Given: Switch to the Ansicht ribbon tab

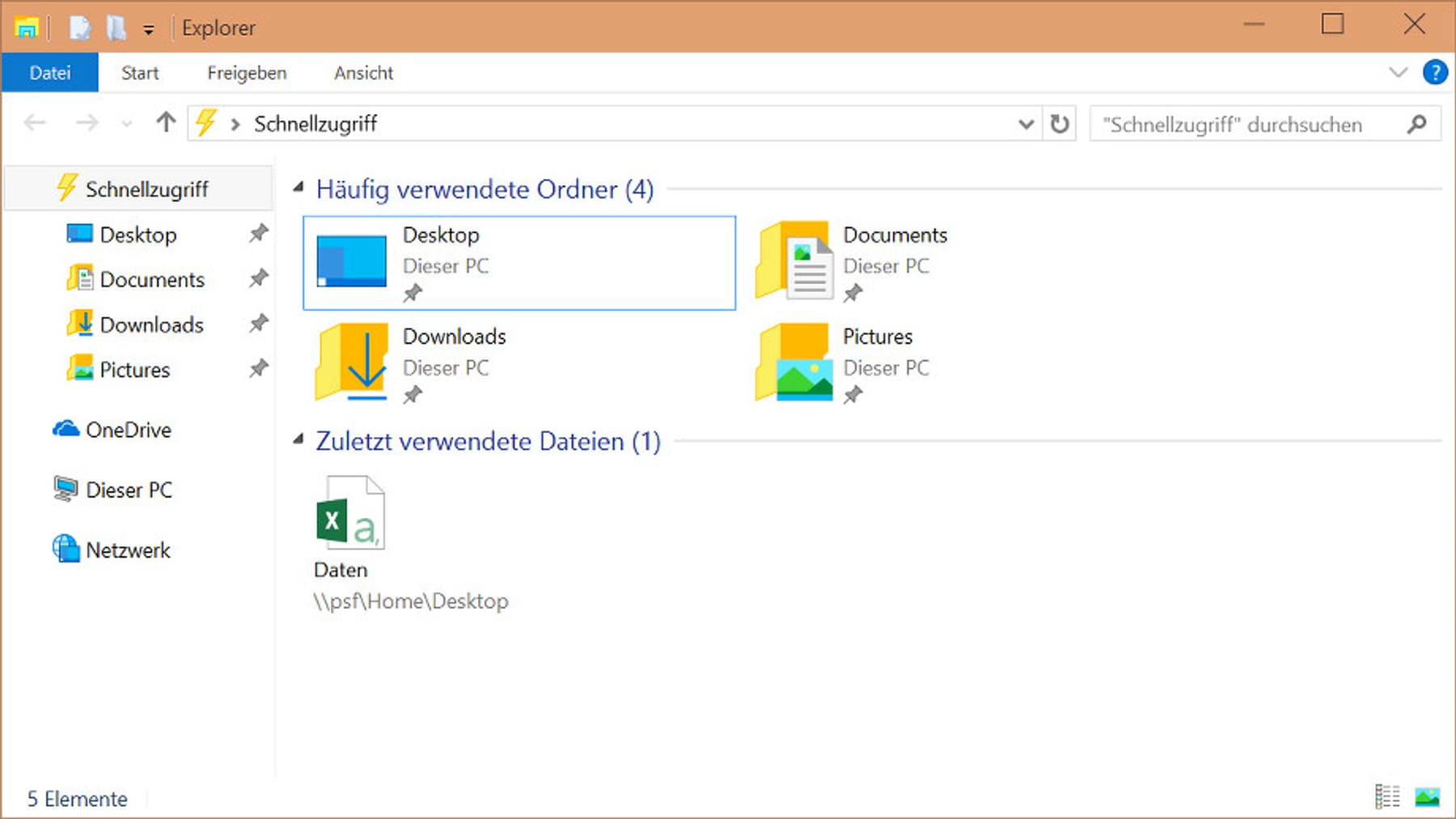Looking at the screenshot, I should coord(363,72).
